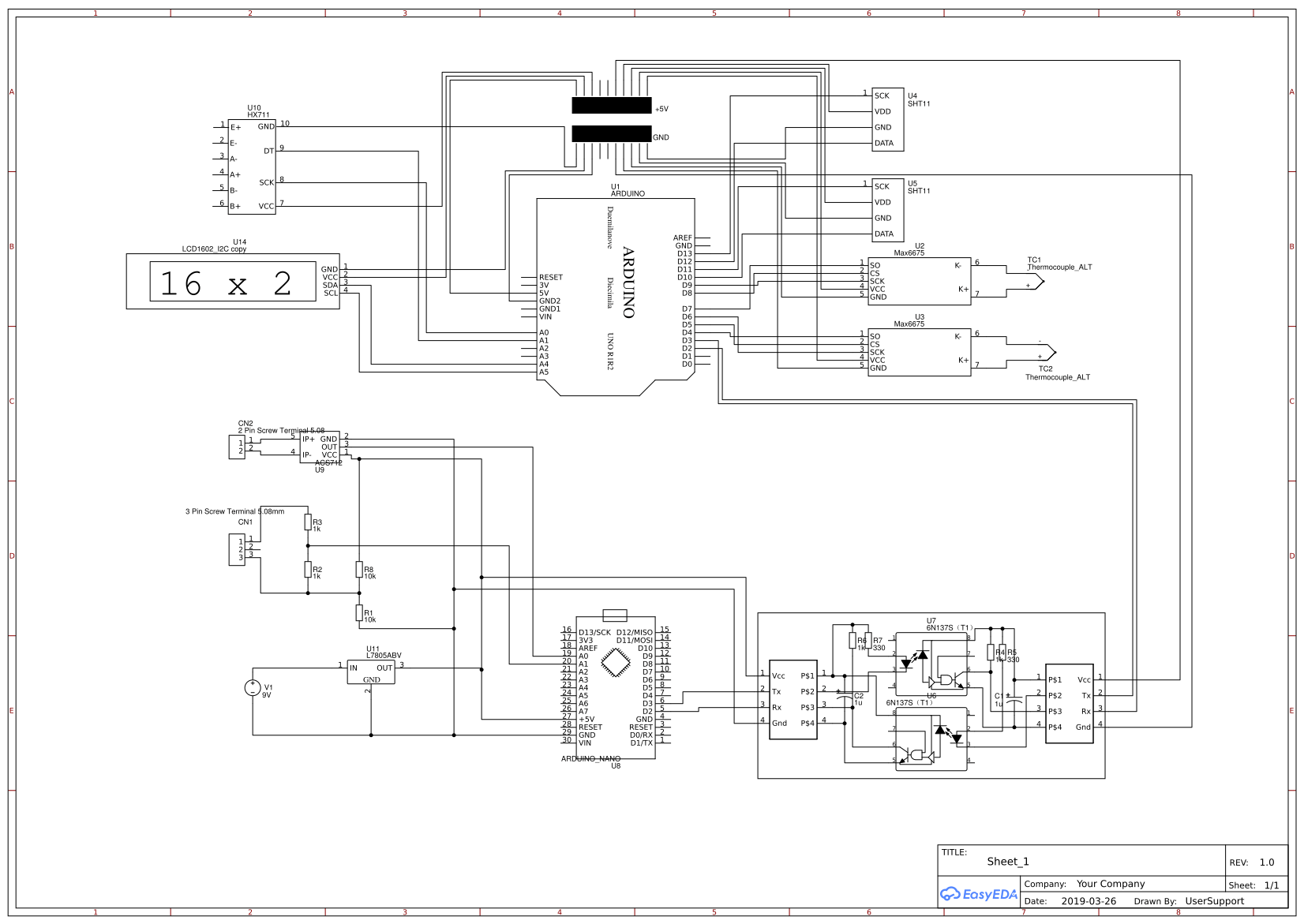The image size is (1304, 924).
Task: Click the black GND power bus bar
Action: point(612,133)
